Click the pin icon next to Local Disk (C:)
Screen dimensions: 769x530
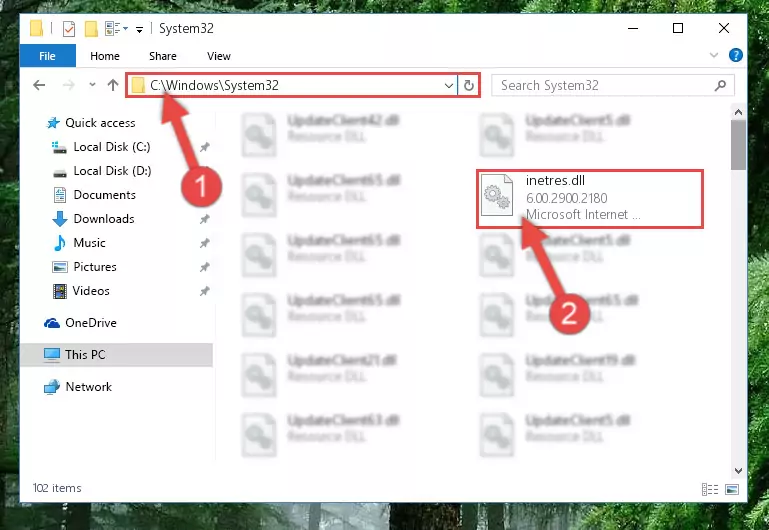(x=205, y=147)
